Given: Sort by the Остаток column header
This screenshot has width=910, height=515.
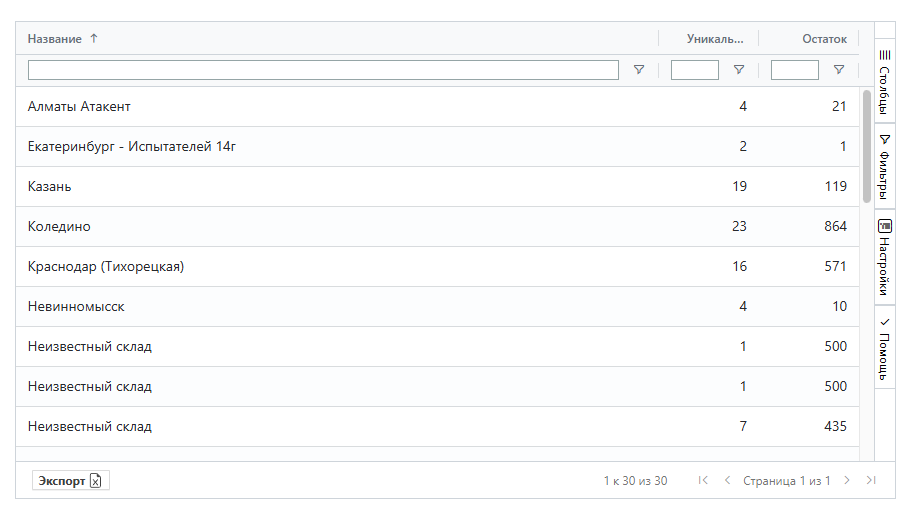Looking at the screenshot, I should click(824, 39).
